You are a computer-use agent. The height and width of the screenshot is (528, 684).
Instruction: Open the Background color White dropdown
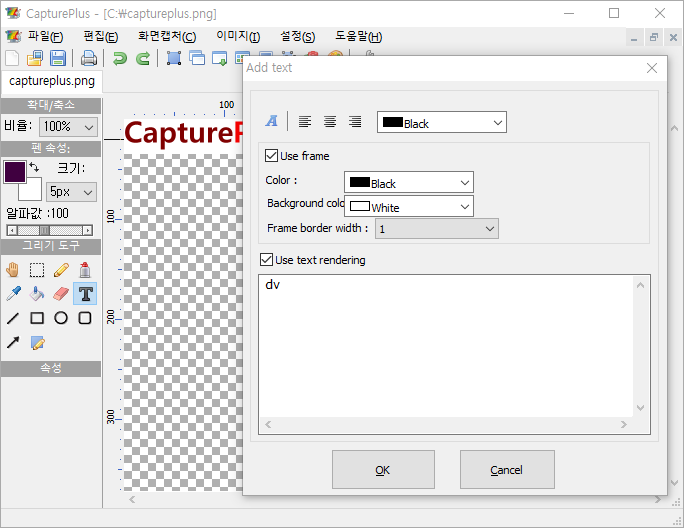pos(408,207)
